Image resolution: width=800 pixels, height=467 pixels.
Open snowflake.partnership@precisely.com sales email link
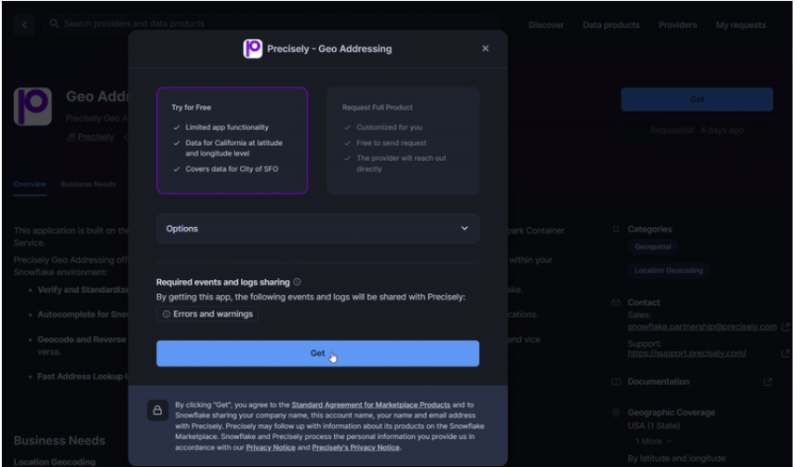(x=702, y=327)
